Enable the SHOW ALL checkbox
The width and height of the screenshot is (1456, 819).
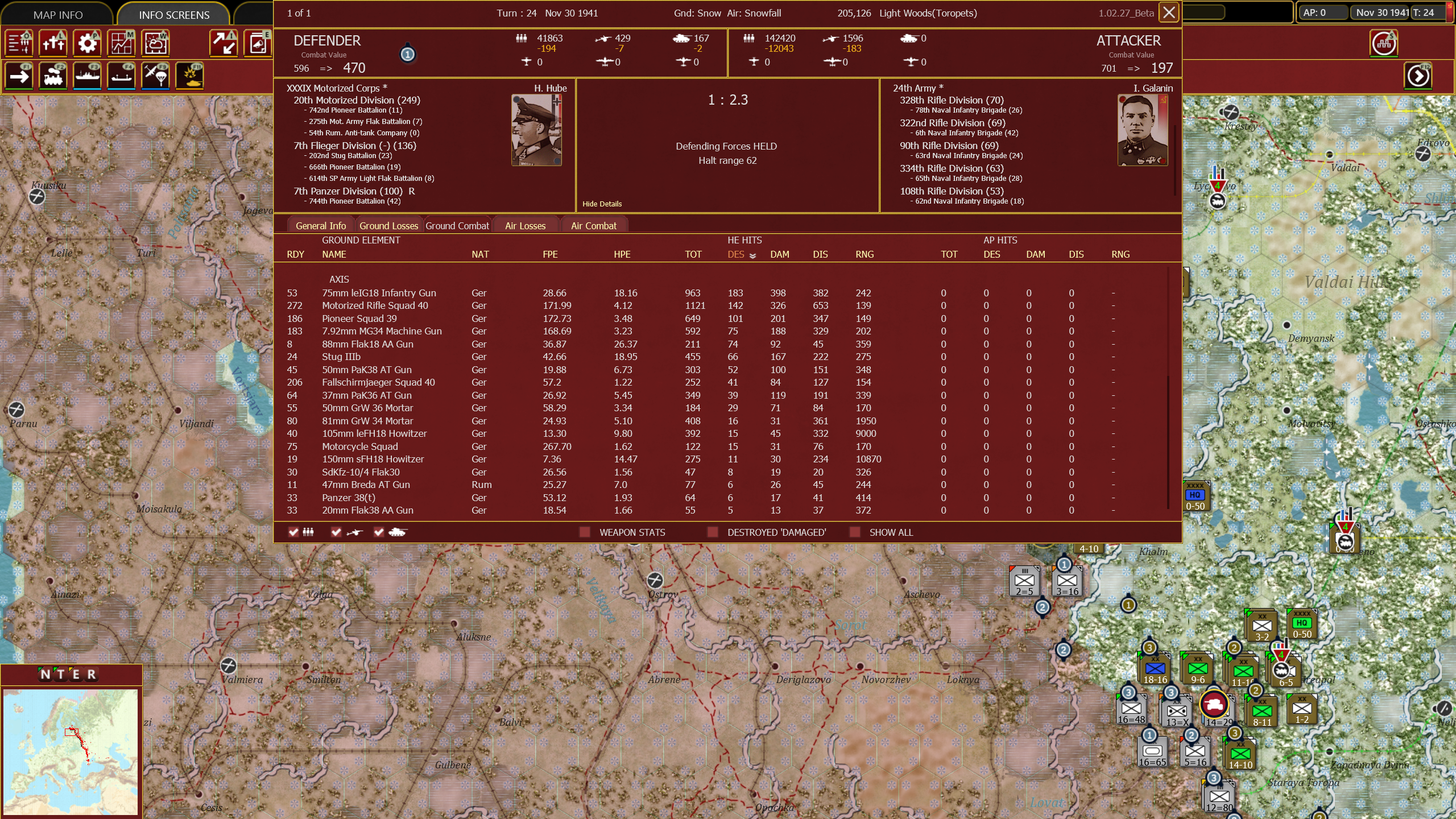(854, 532)
